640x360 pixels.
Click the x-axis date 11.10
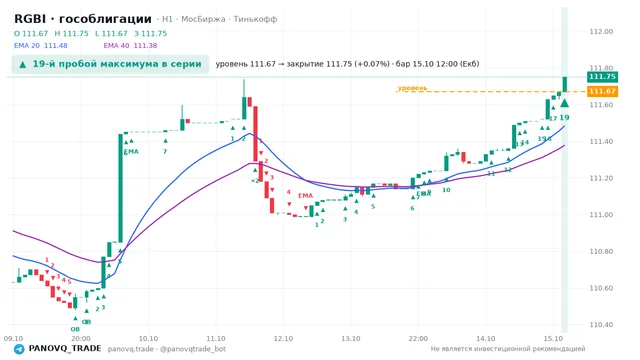click(216, 339)
